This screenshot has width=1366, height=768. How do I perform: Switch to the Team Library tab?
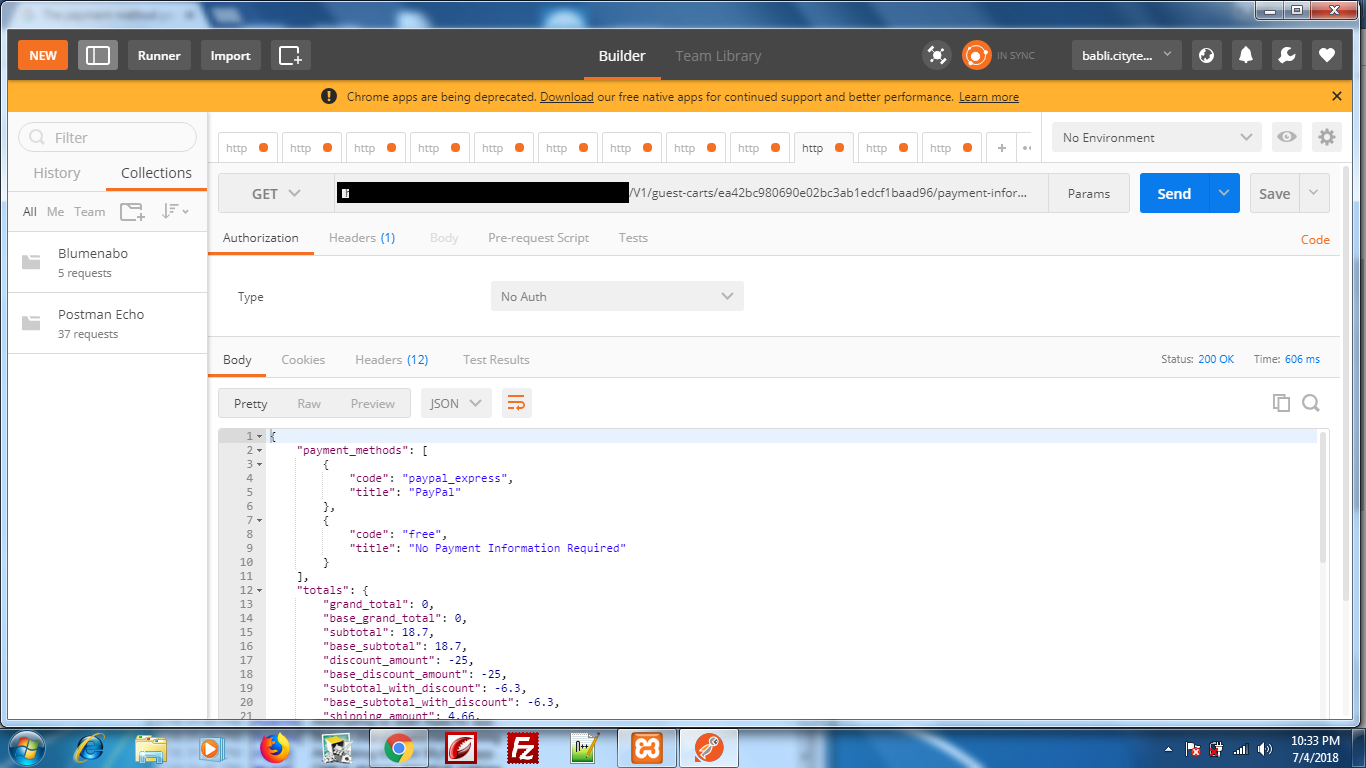[x=718, y=55]
